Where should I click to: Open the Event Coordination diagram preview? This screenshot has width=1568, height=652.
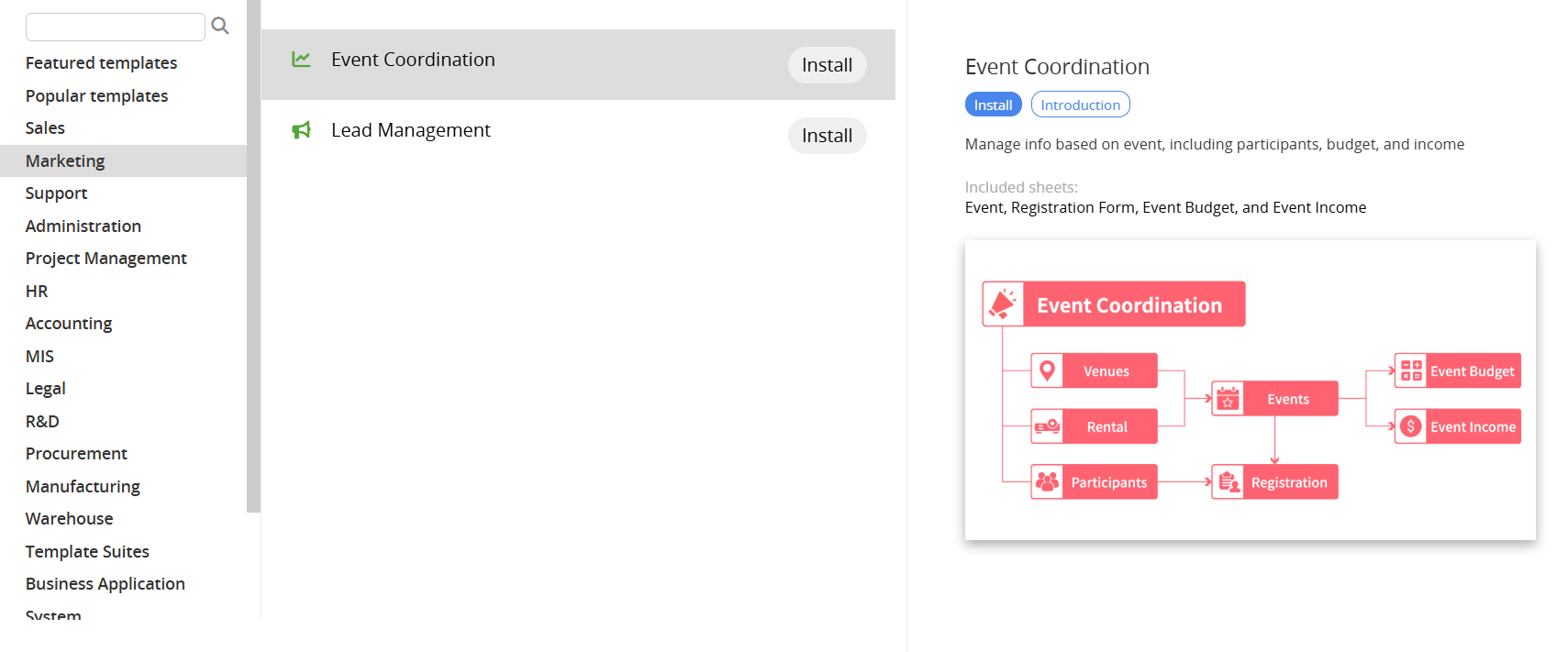(1250, 390)
